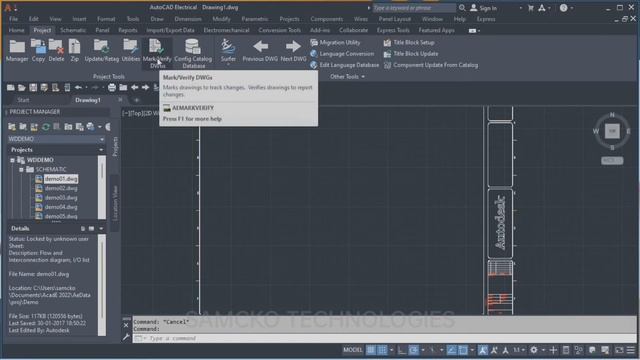This screenshot has width=640, height=360.
Task: Open Workspace Switching gear in status bar
Action: coord(533,350)
